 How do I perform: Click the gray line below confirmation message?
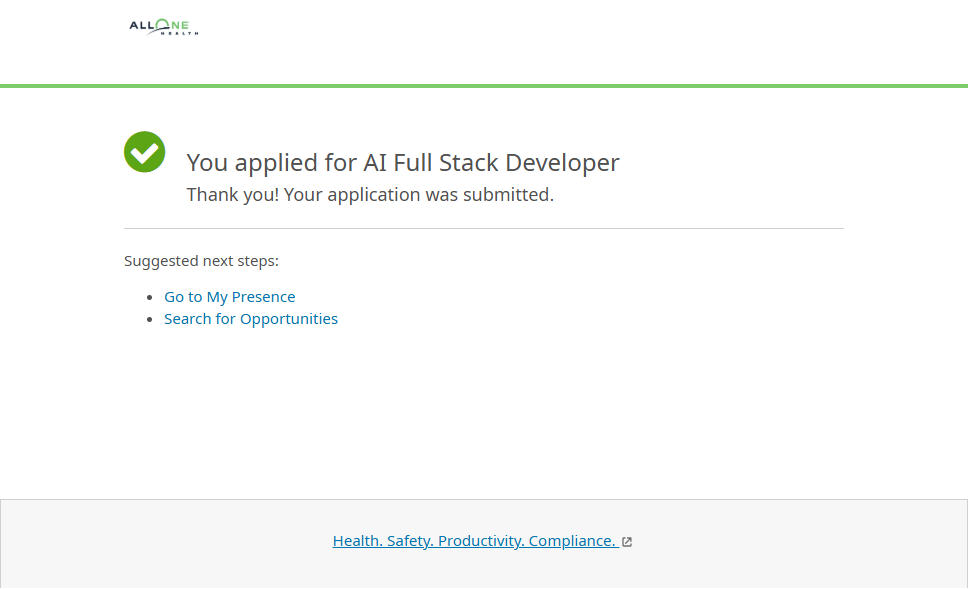click(484, 228)
